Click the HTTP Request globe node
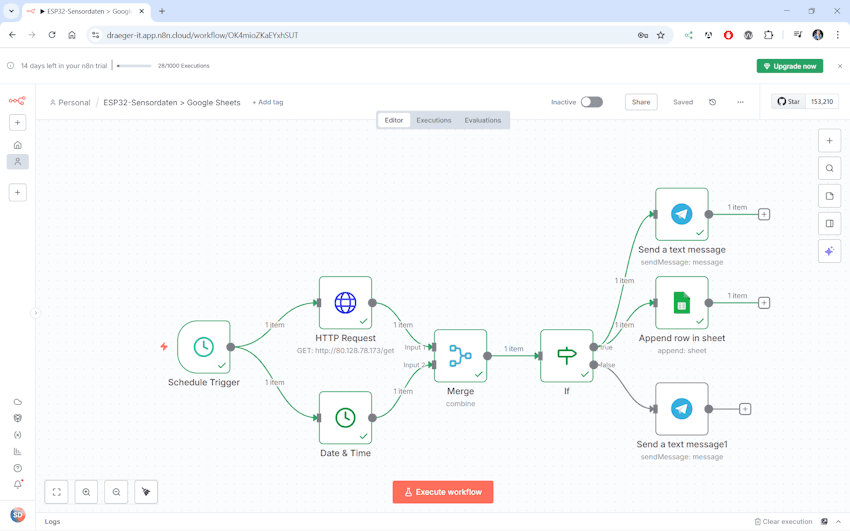The width and height of the screenshot is (850, 531). [x=345, y=302]
